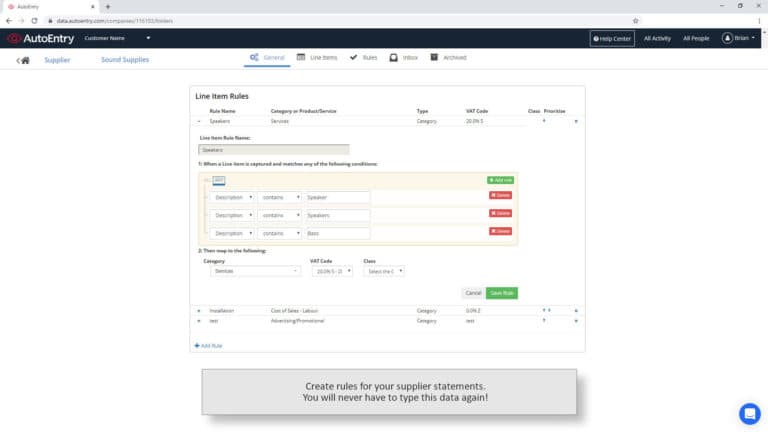Screen dimensions: 768x432
Task: Collapse the Speakers rule row
Action: click(x=199, y=121)
